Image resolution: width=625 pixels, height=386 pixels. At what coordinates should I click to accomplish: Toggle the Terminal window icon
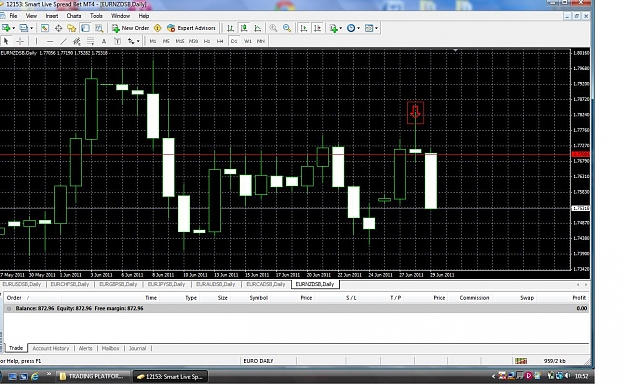tap(85, 28)
